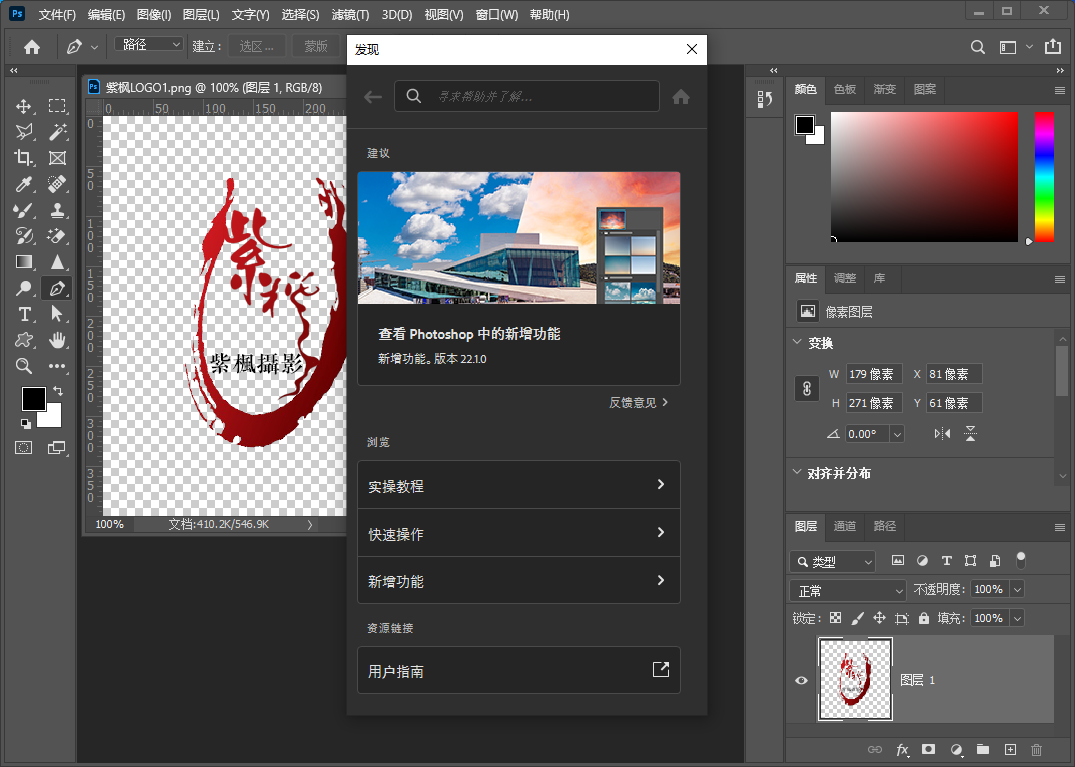Switch to the 调整 tab
Screen dimensions: 1075x767
[845, 278]
